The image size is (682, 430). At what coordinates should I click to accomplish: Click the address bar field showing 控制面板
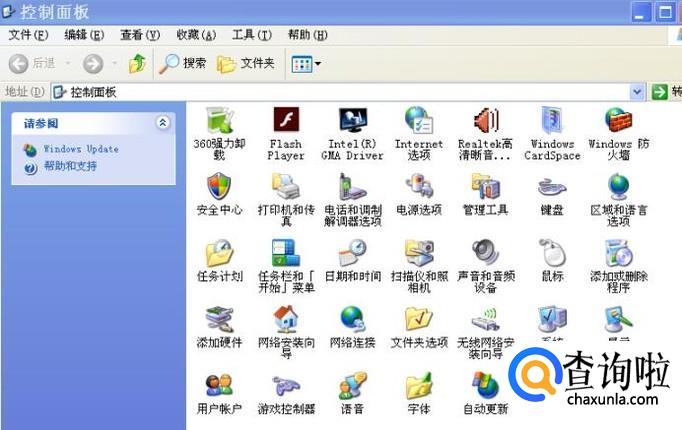tap(340, 92)
